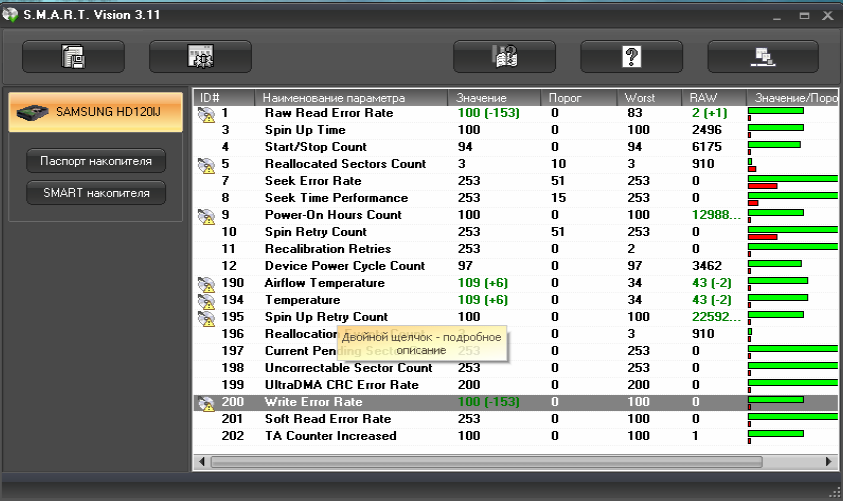Click the network computers toolbar button
Viewport: 843px width, 501px height.
pyautogui.click(x=759, y=57)
